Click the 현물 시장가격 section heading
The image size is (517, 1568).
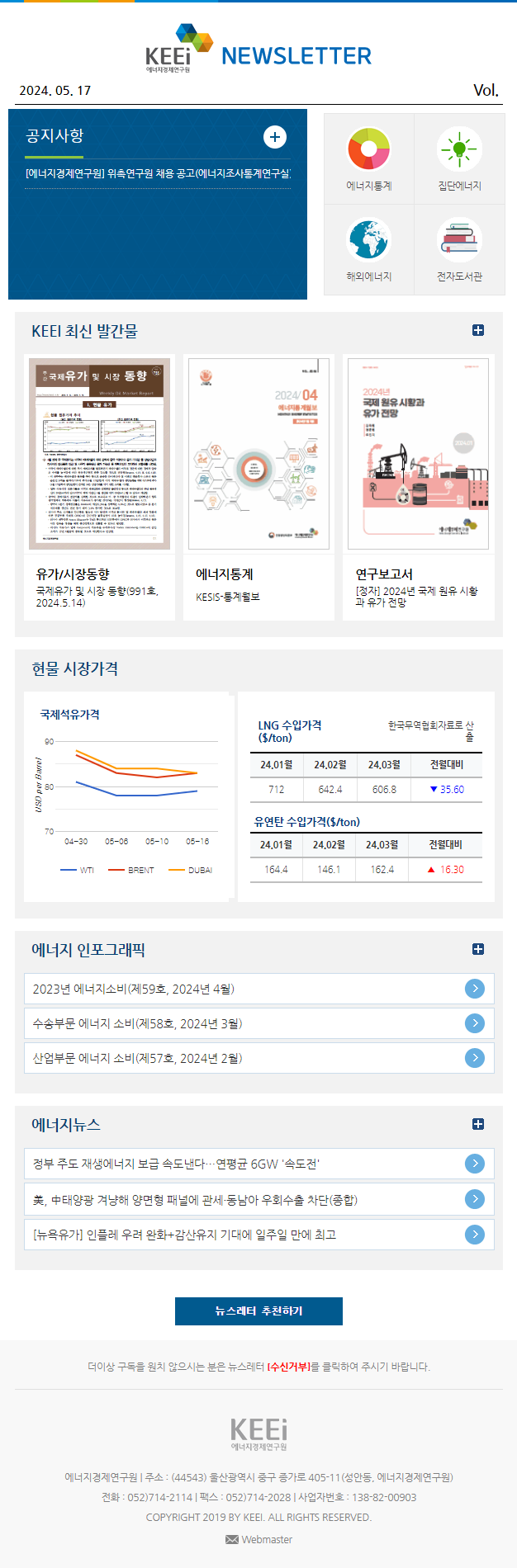pyautogui.click(x=74, y=668)
